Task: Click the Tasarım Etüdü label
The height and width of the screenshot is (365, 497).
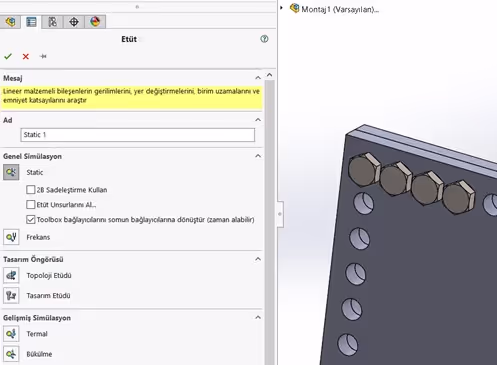Action: (x=48, y=296)
